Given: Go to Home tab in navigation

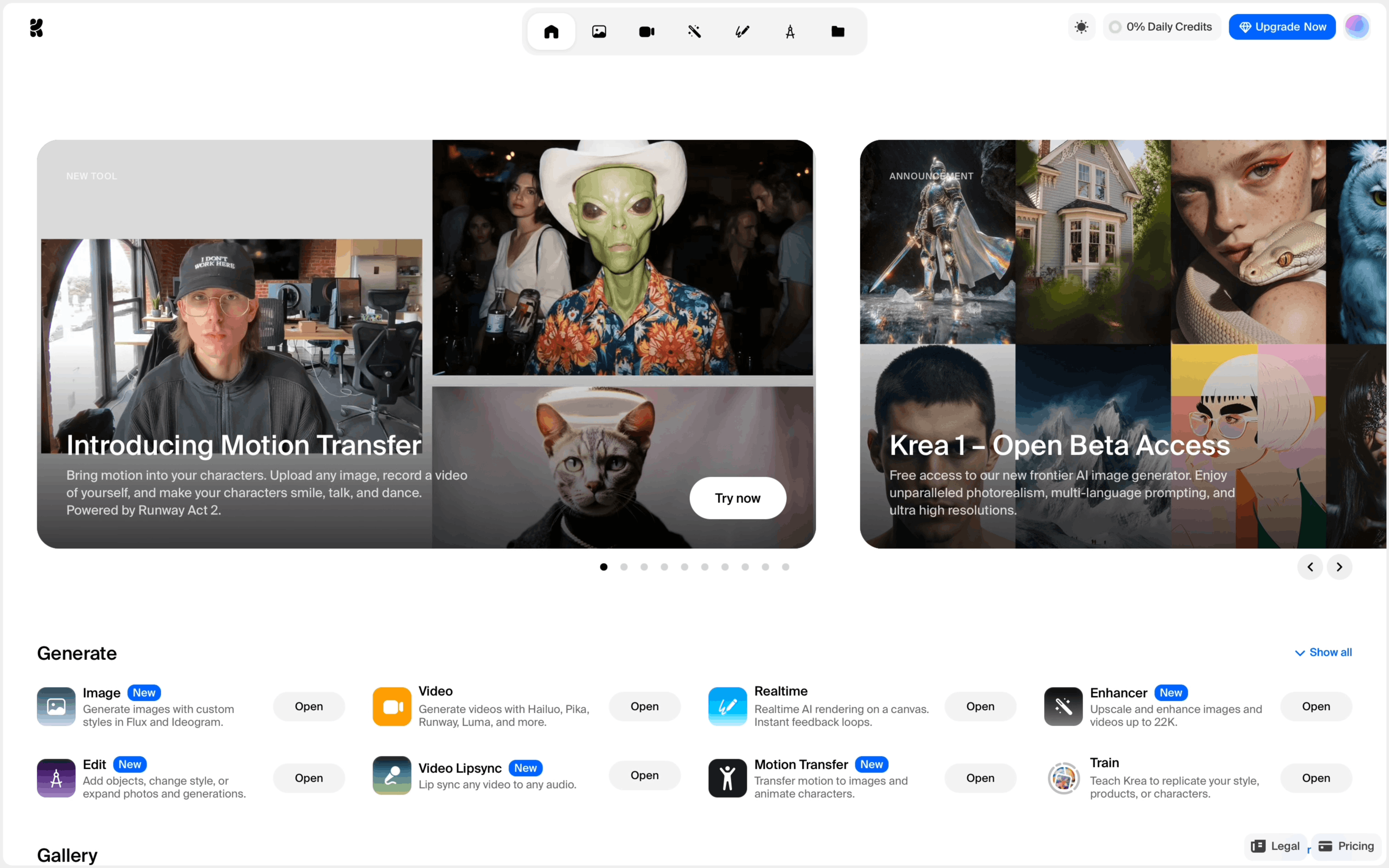Looking at the screenshot, I should (551, 32).
